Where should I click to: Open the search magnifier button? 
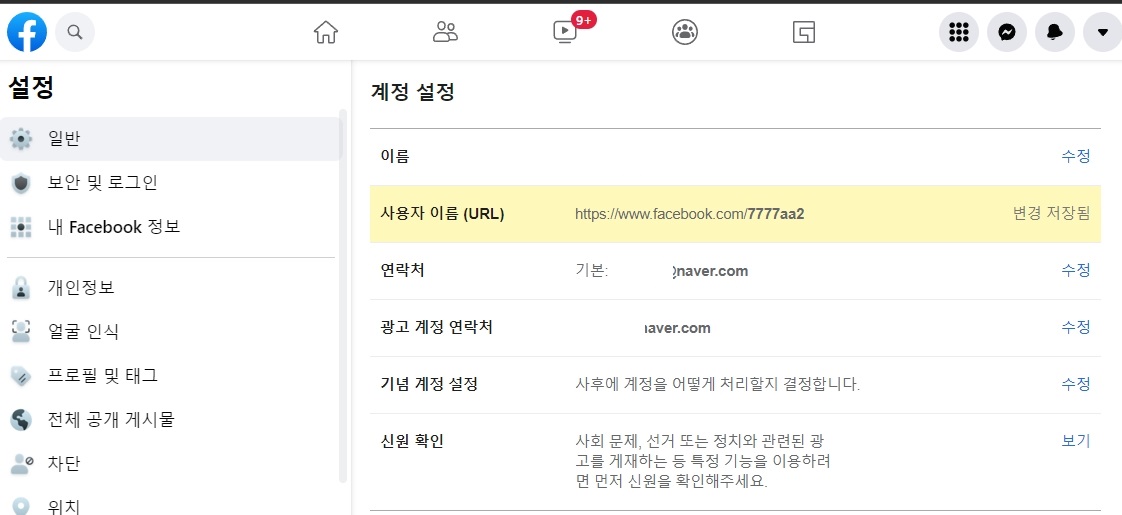point(75,32)
